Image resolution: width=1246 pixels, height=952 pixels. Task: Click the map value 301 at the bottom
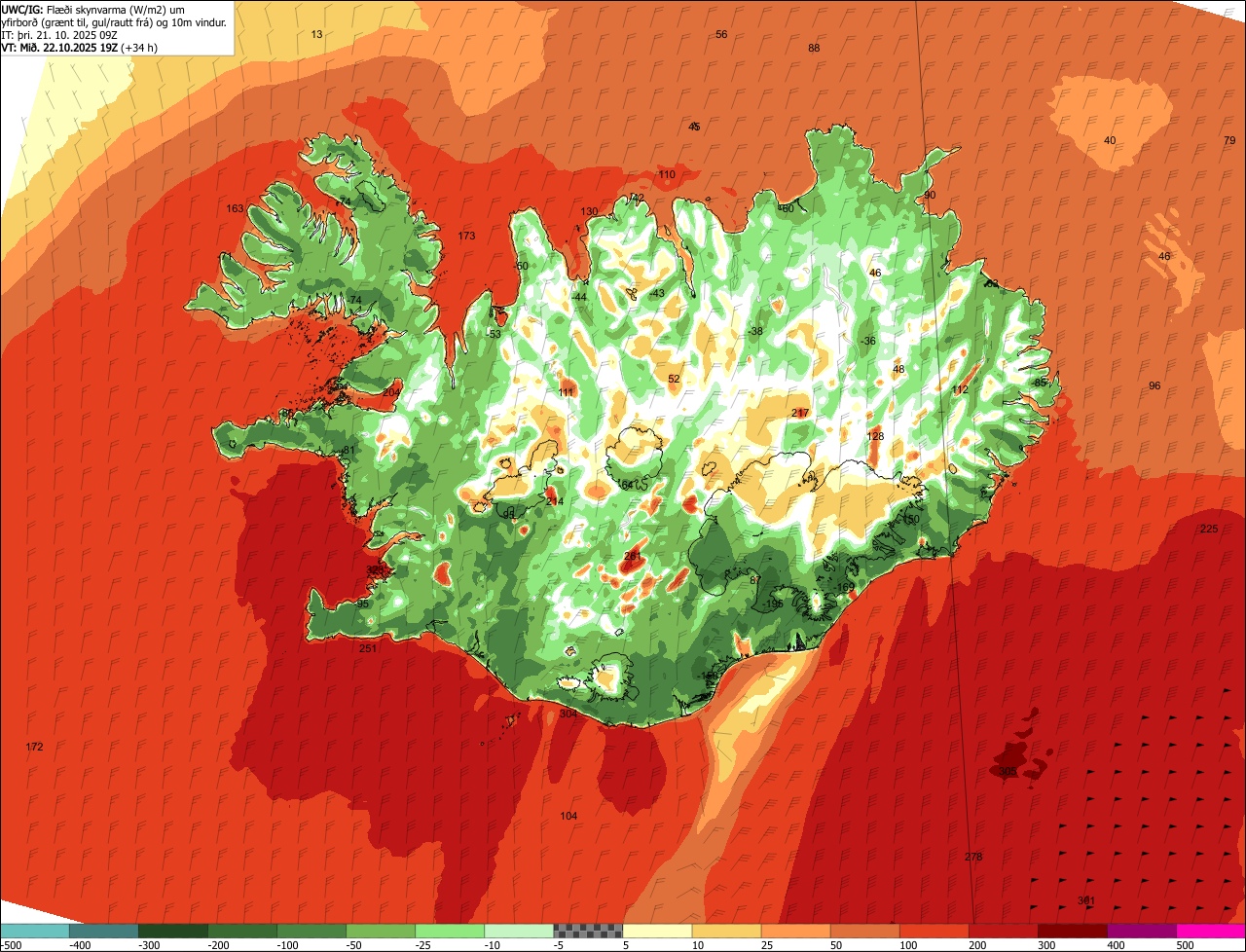click(1086, 899)
